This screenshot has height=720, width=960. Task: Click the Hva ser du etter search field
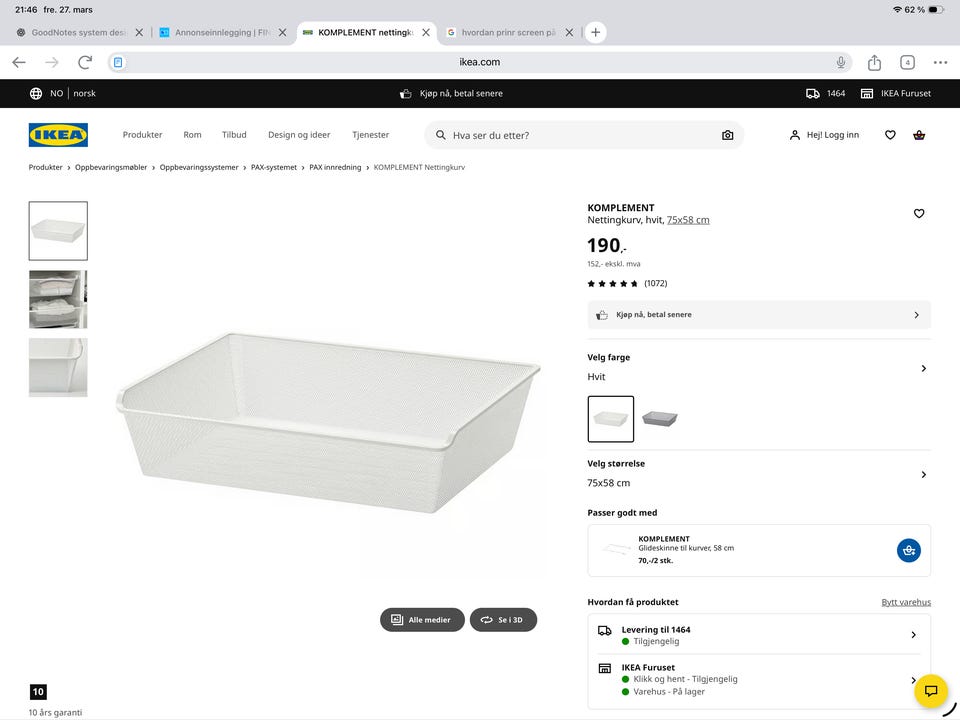580,135
